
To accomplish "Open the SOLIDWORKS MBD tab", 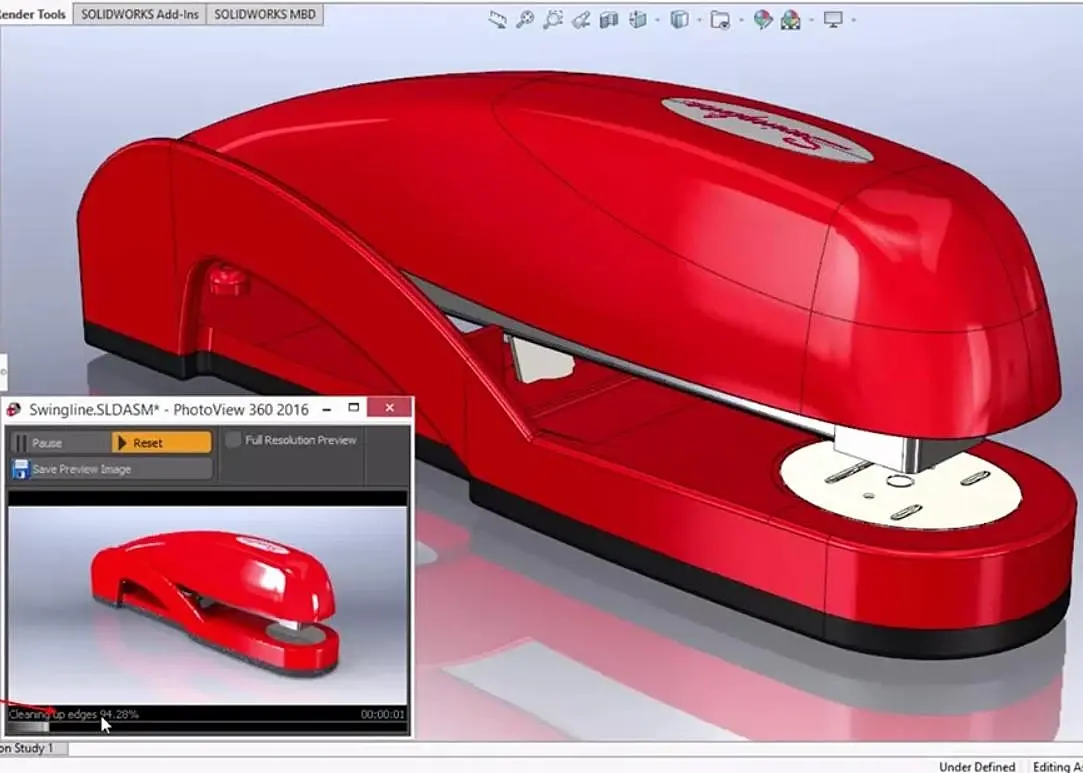I will click(x=265, y=14).
